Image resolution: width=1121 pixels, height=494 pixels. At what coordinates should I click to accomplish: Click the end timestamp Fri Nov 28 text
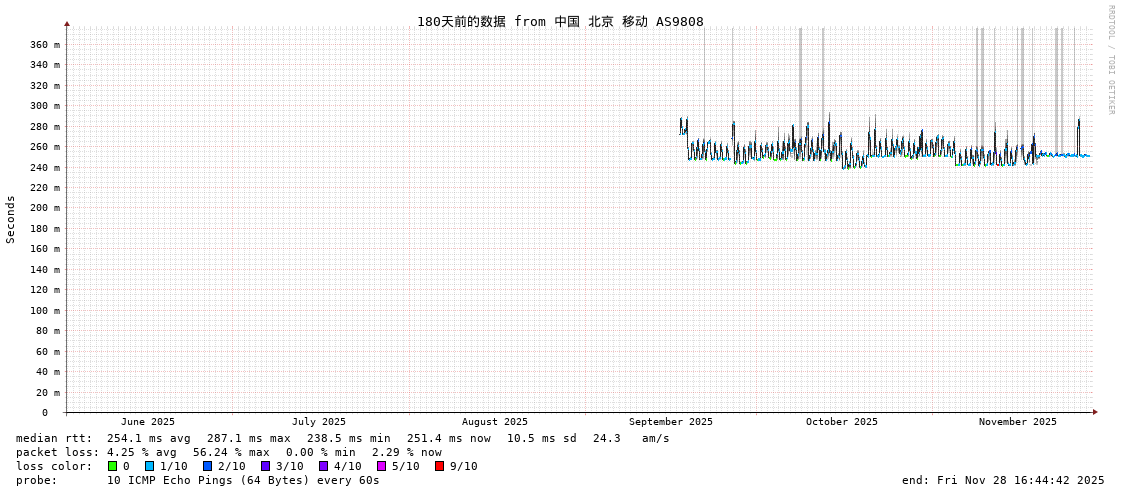click(x=1003, y=480)
